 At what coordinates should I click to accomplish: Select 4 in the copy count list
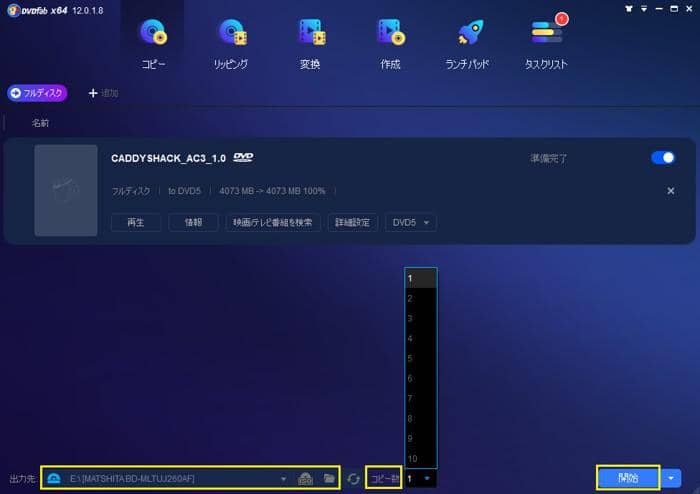[x=421, y=338]
